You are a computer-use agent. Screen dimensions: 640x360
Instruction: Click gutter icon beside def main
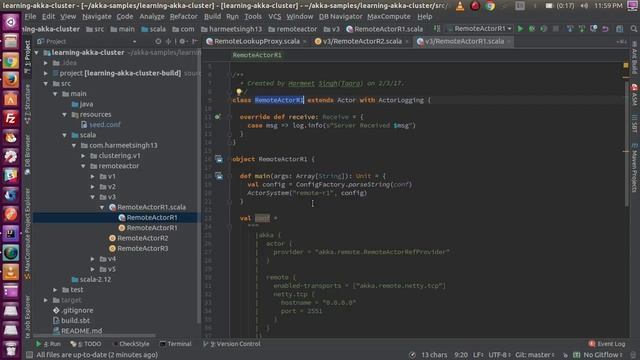[219, 176]
